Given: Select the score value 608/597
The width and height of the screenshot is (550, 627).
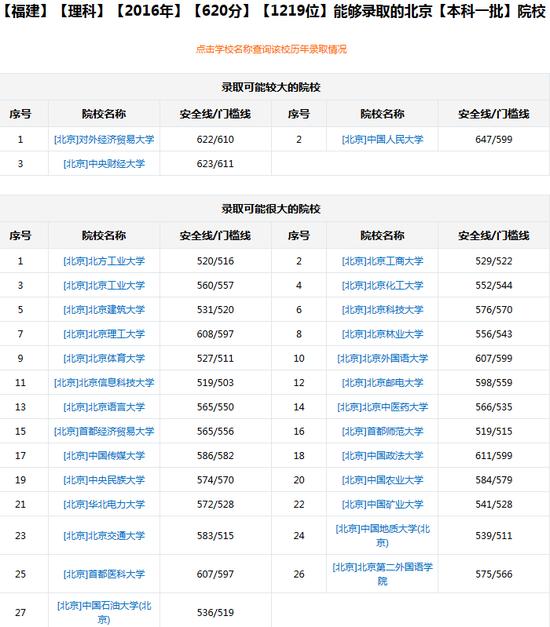Looking at the screenshot, I should point(215,334).
